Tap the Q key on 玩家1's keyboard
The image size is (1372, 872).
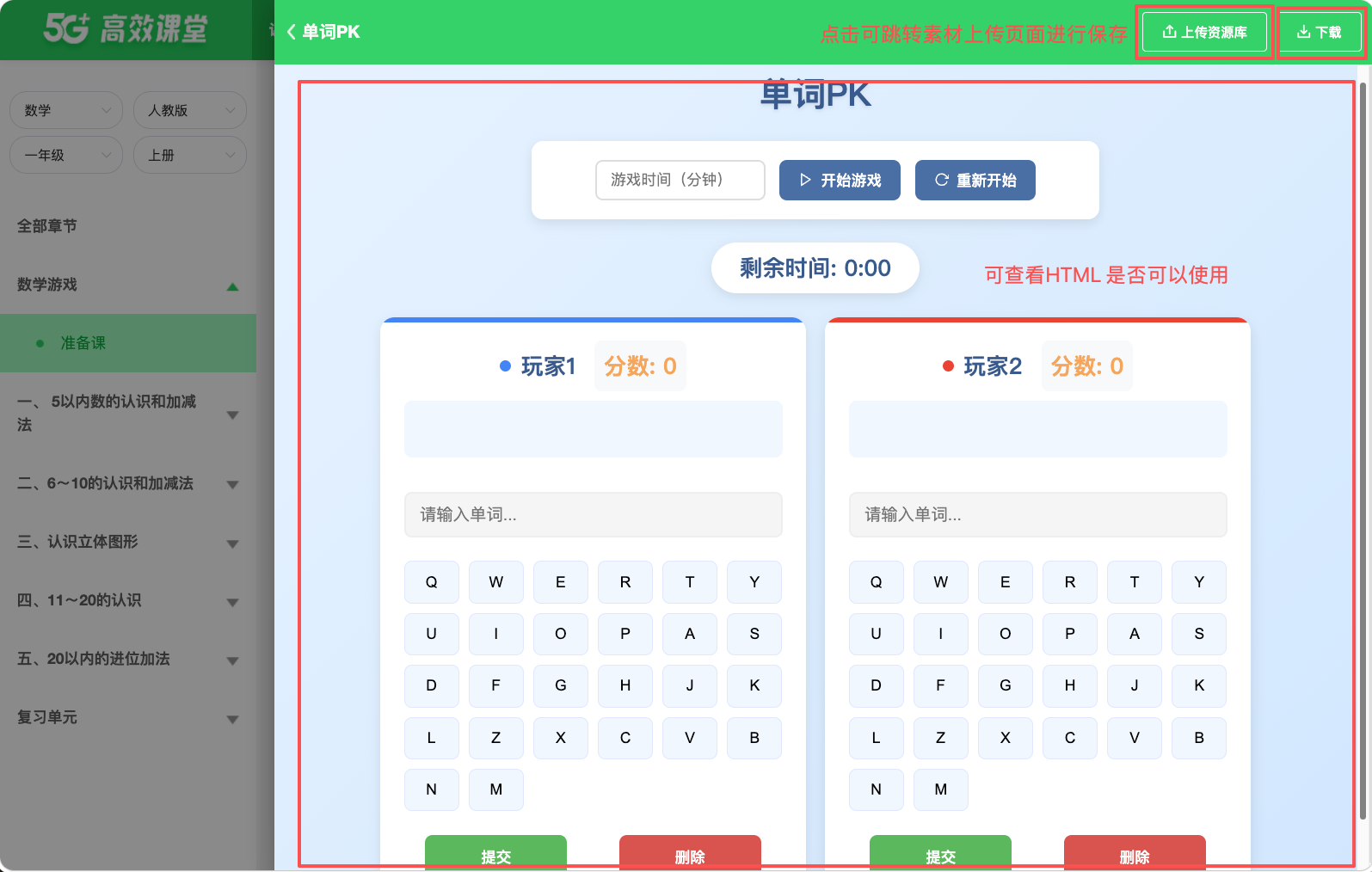pyautogui.click(x=432, y=582)
